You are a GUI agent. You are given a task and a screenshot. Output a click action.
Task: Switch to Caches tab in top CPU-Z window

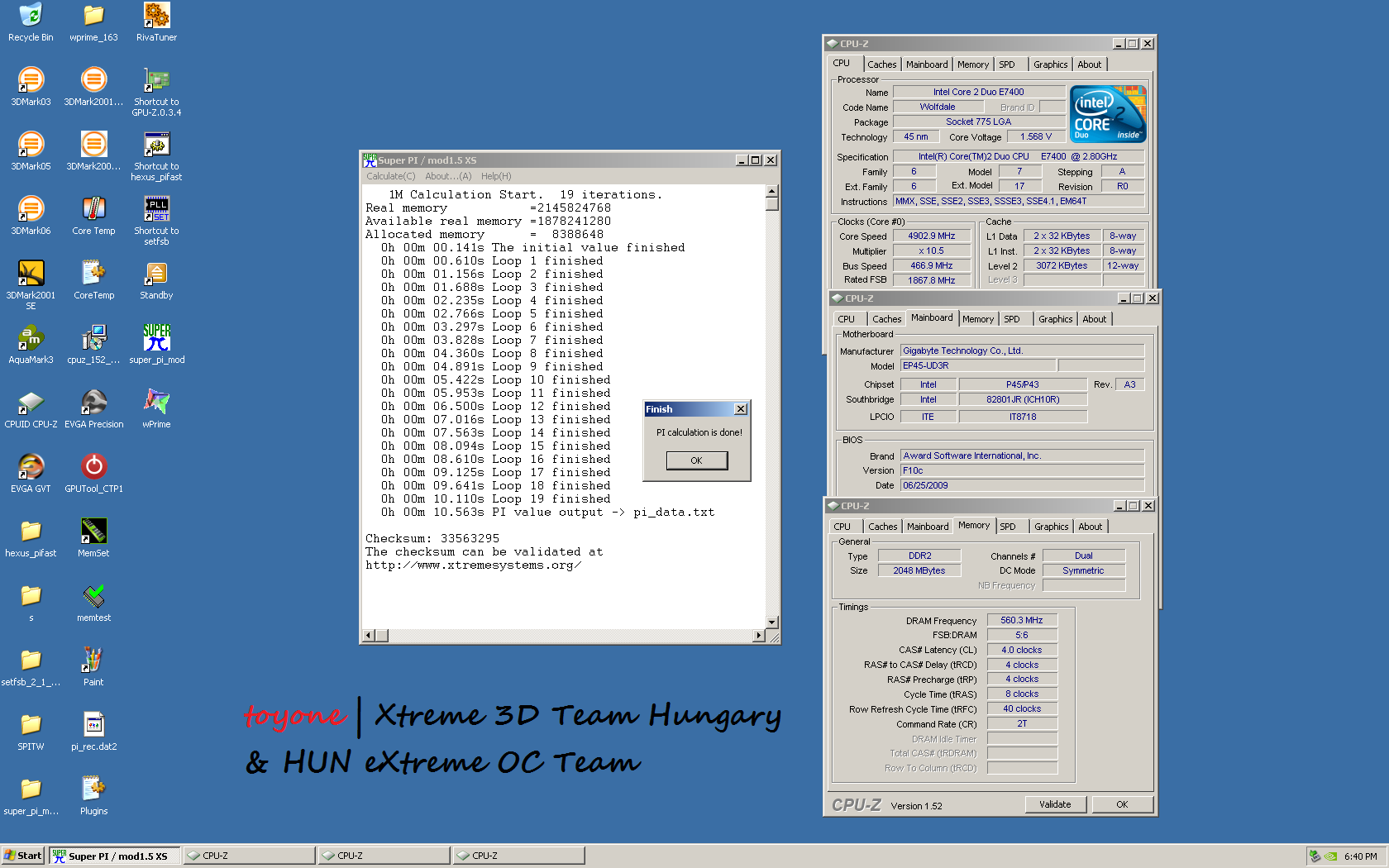coord(882,64)
